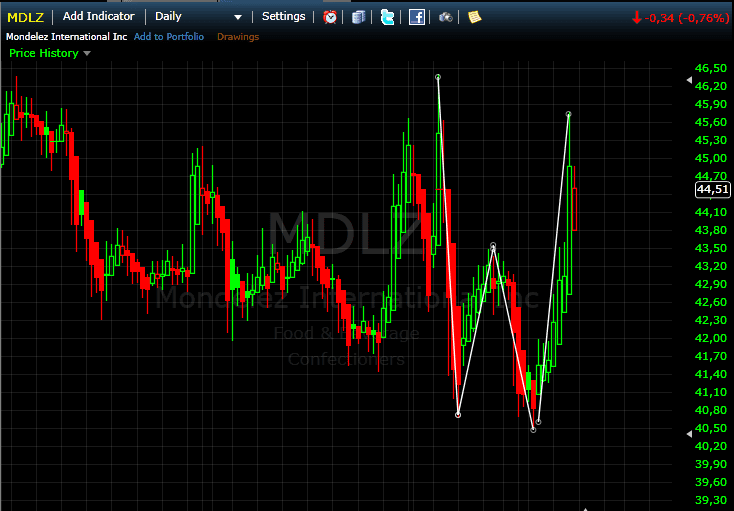This screenshot has height=511, width=734.
Task: Expand the Price History dropdown arrow
Action: pos(87,53)
